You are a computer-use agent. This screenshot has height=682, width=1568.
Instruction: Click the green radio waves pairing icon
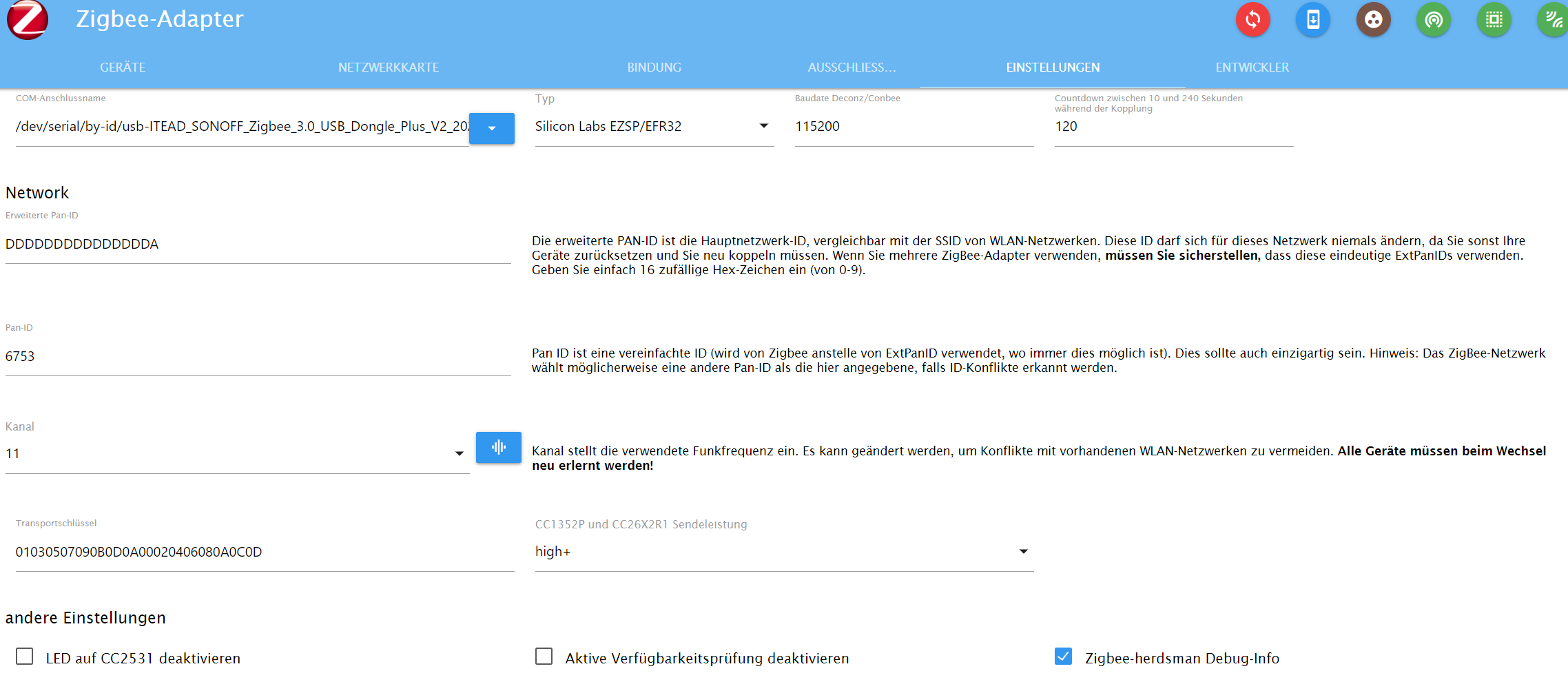tap(1434, 20)
